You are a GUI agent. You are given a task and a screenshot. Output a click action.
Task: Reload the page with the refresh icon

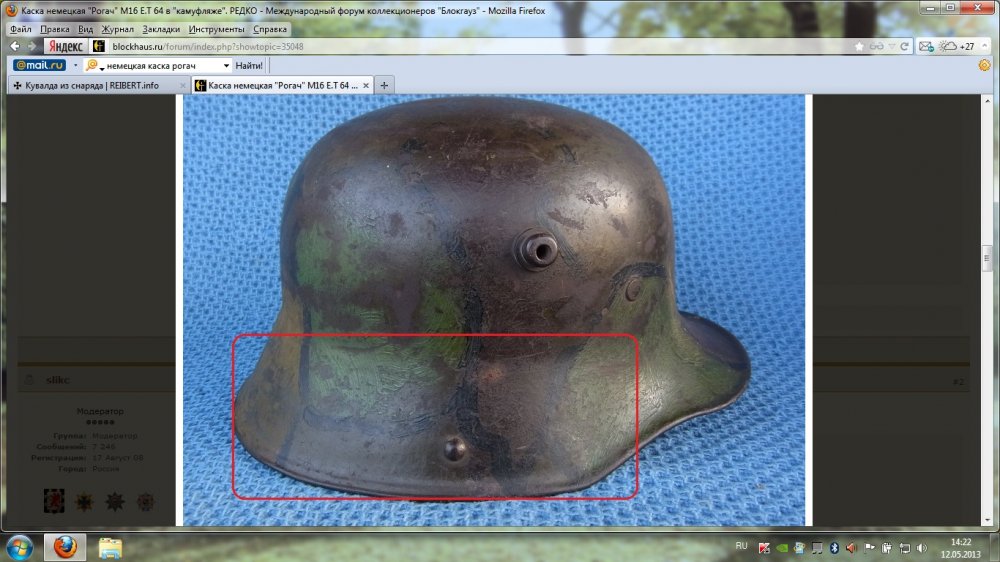tap(904, 46)
